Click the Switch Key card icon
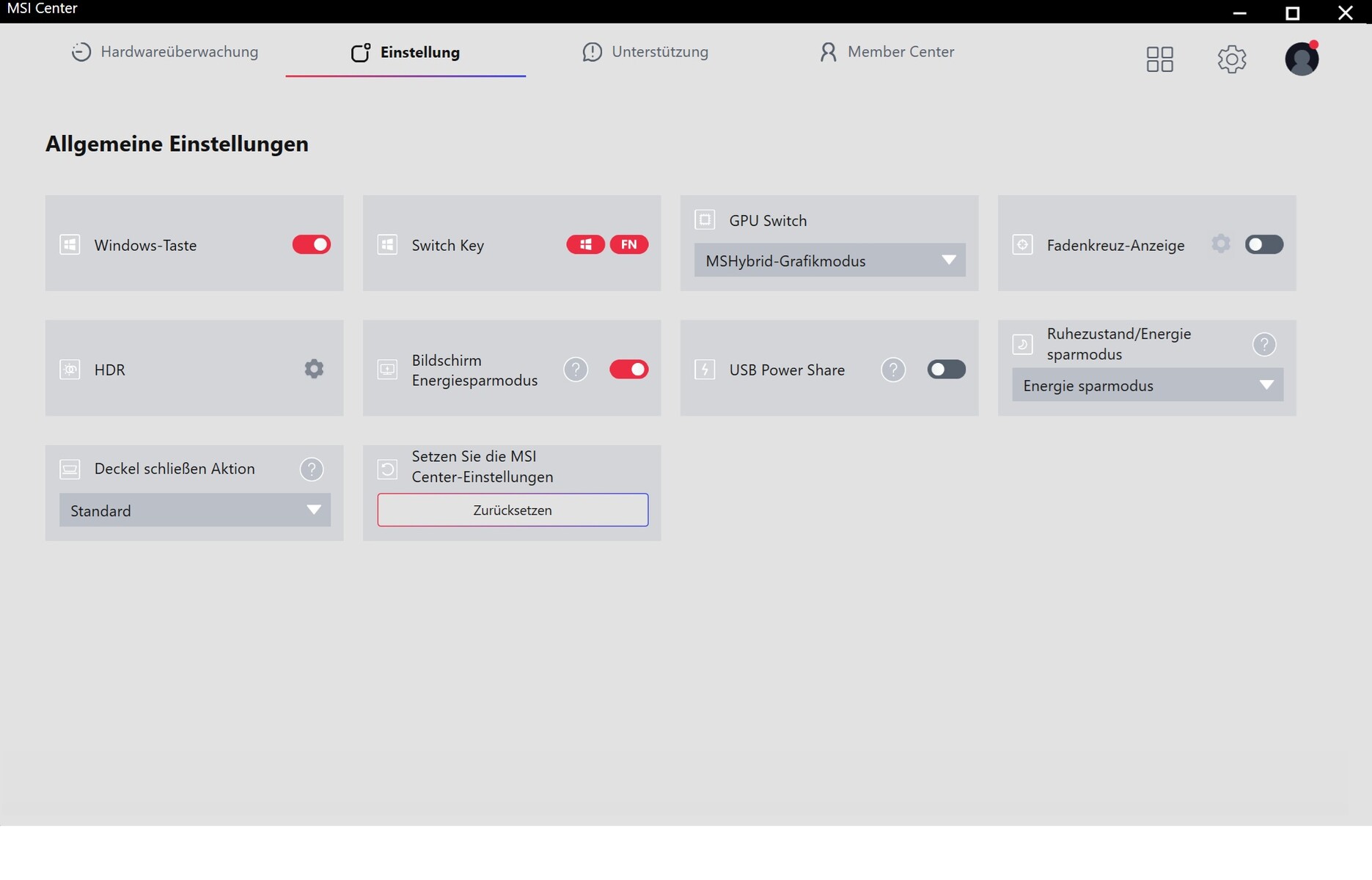The height and width of the screenshot is (880, 1372). 387,244
